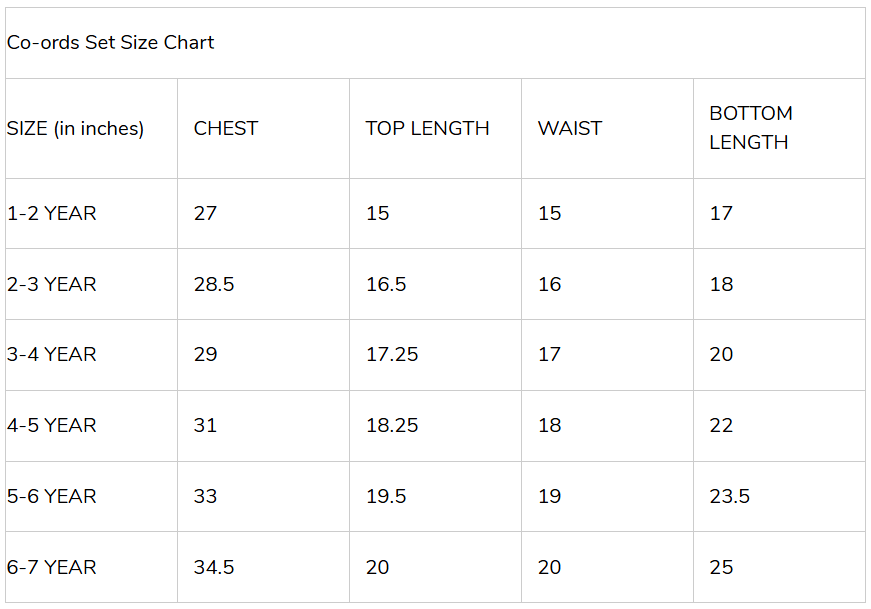Screen dimensions: 871x609
Task: Select the "3-4 YEAR" size row label
Action: tap(52, 355)
